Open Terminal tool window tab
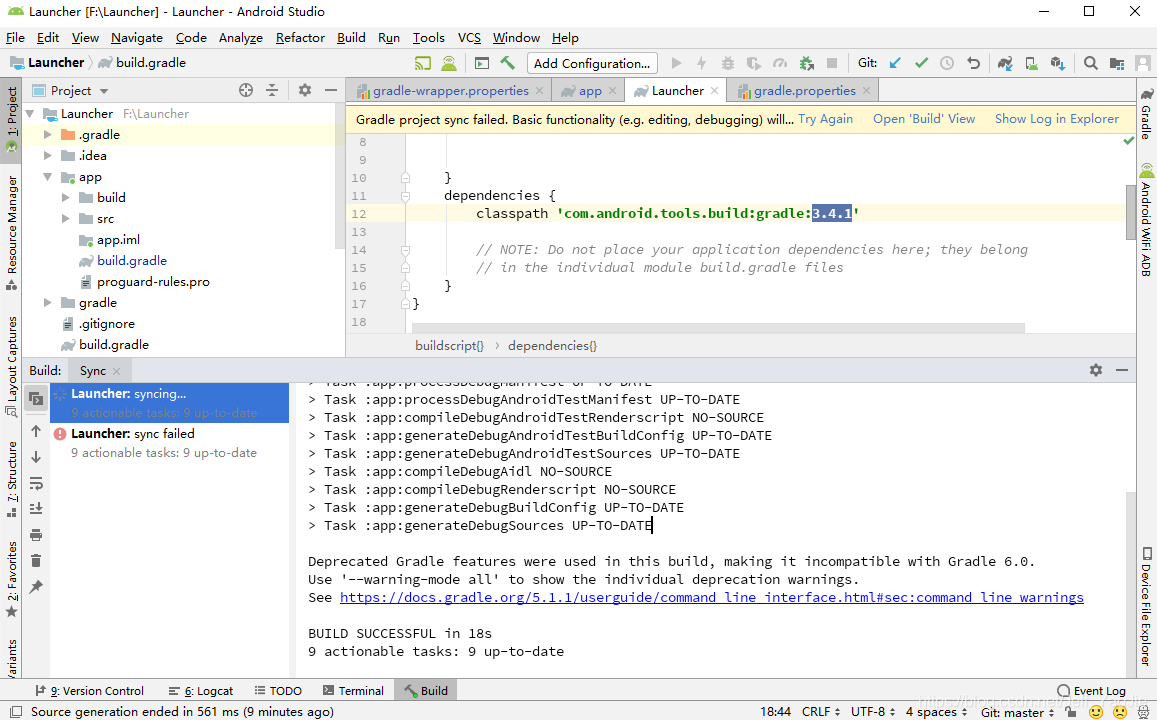Image resolution: width=1157 pixels, height=720 pixels. pos(353,690)
